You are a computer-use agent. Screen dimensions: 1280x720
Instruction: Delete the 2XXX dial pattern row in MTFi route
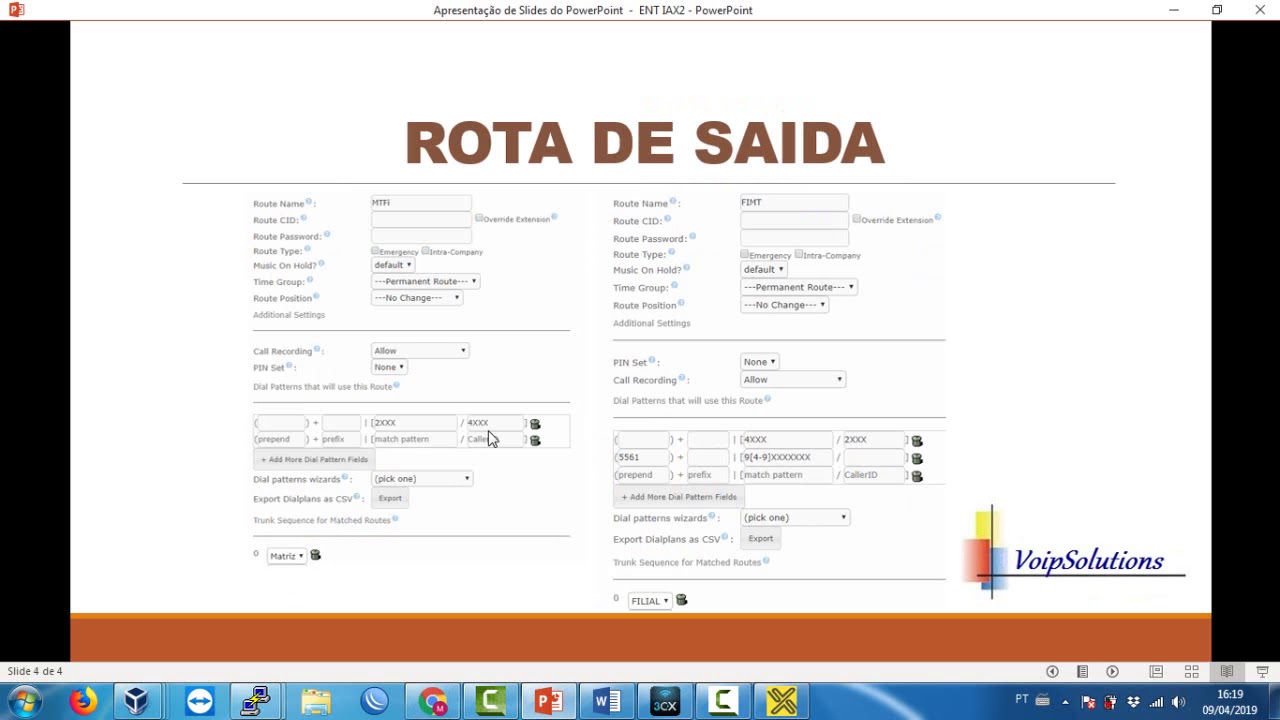tap(535, 424)
